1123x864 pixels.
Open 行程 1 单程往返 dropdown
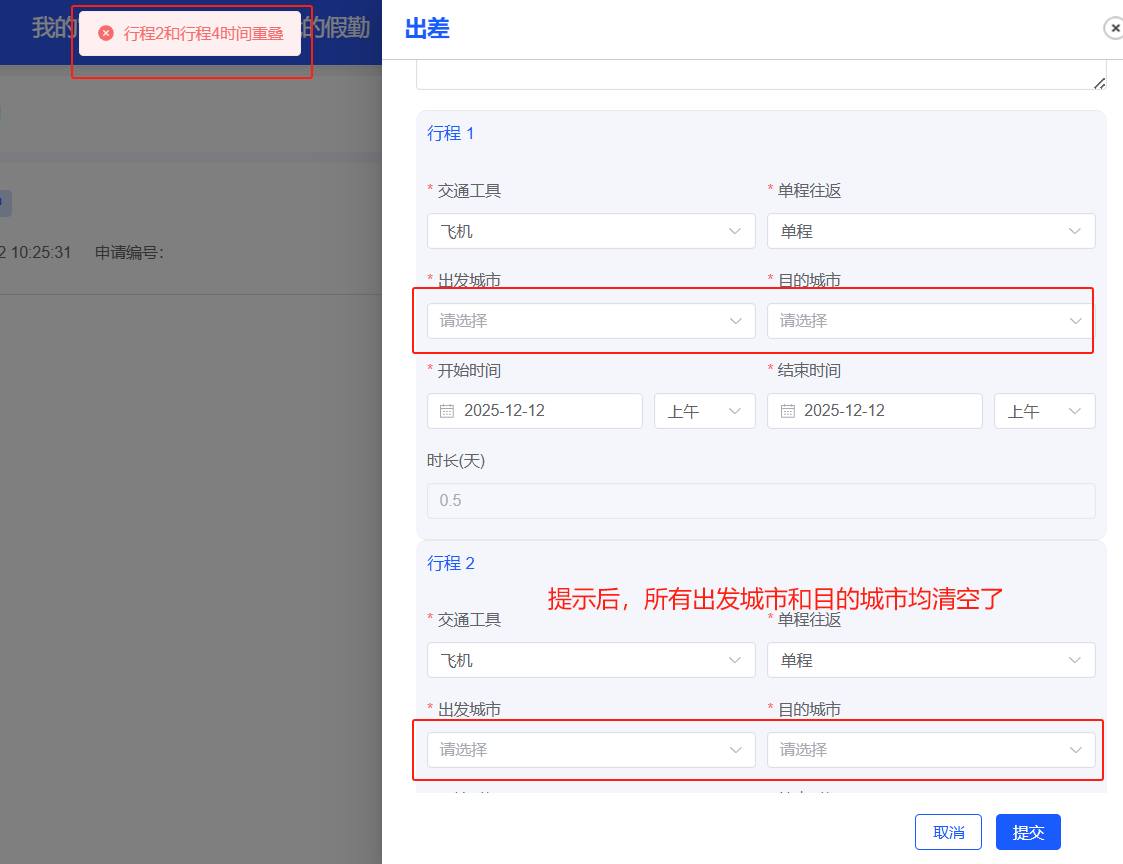tap(930, 231)
